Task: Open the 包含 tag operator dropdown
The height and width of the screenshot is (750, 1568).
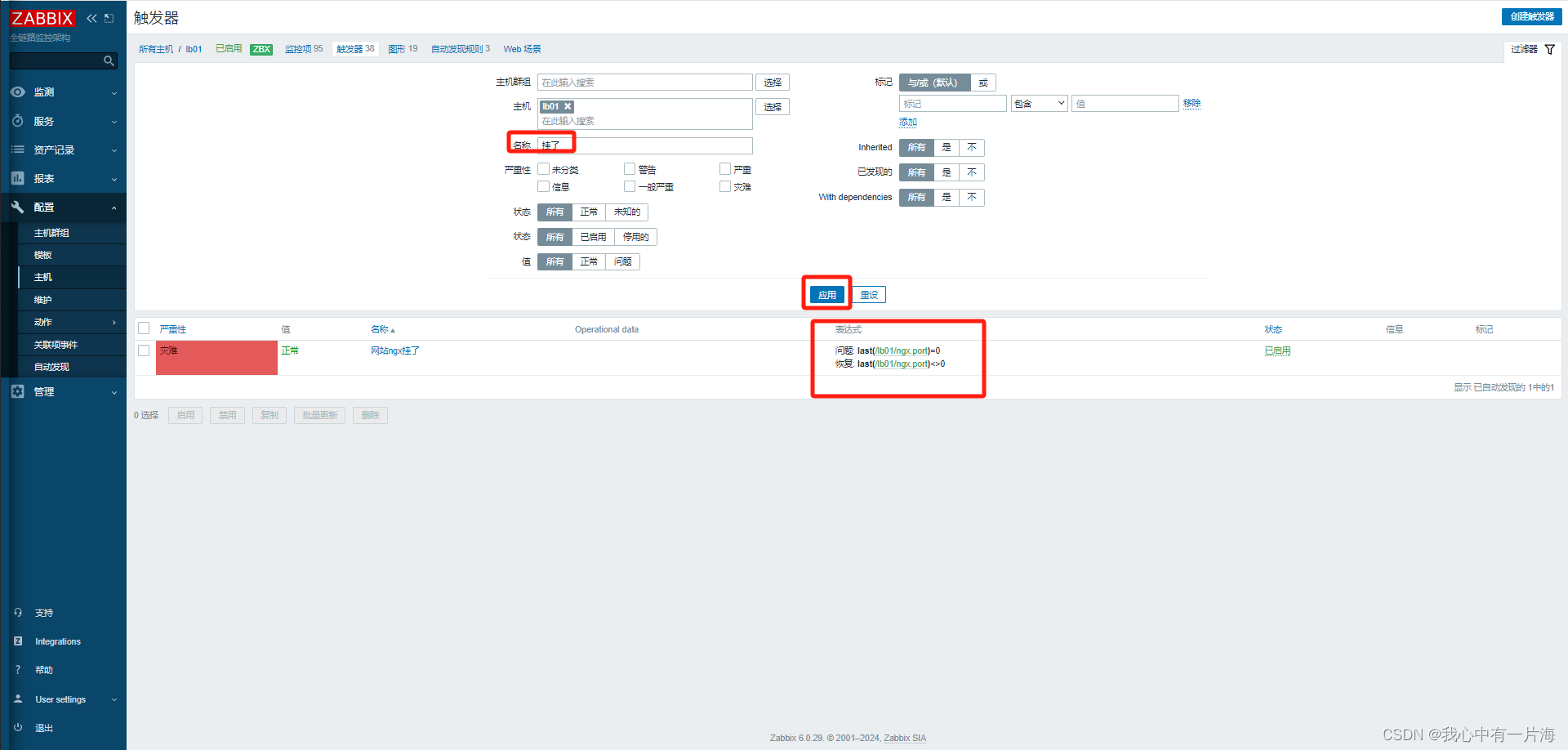Action: [x=1039, y=104]
